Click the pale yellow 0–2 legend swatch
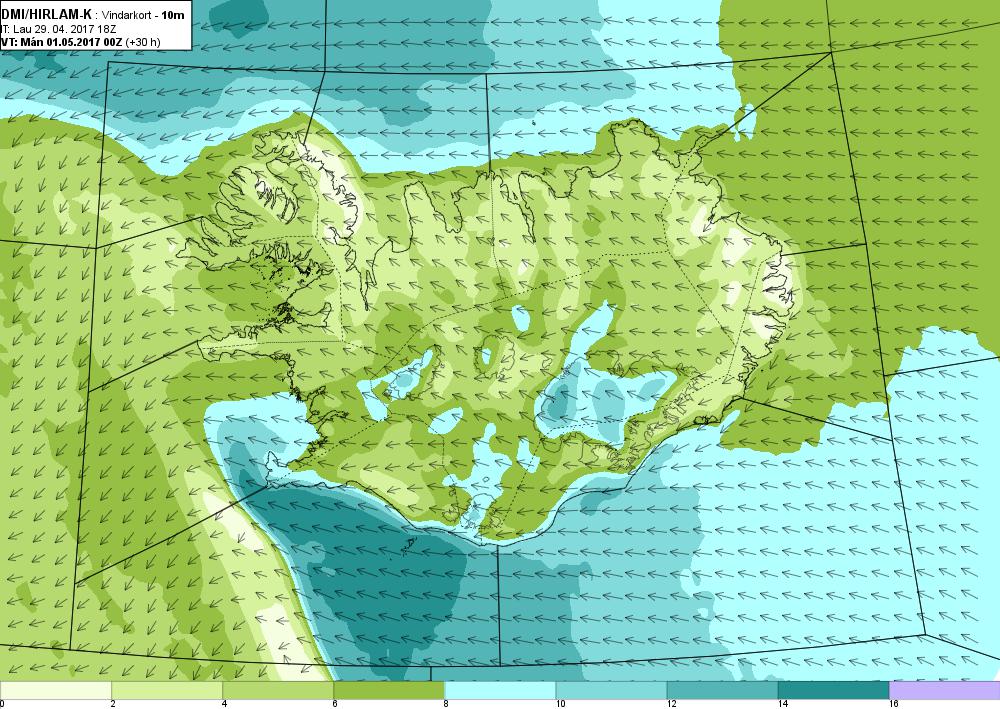 [x=55, y=690]
